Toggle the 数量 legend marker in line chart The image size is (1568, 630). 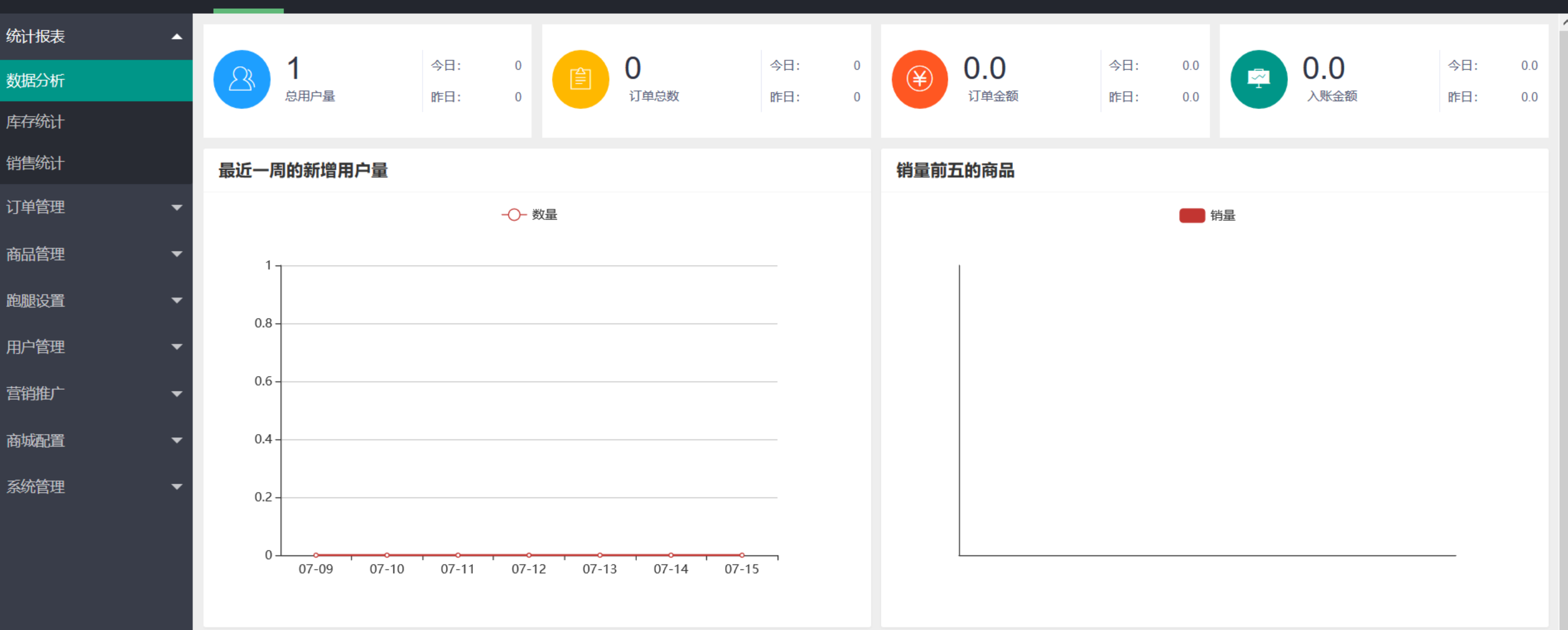click(514, 215)
